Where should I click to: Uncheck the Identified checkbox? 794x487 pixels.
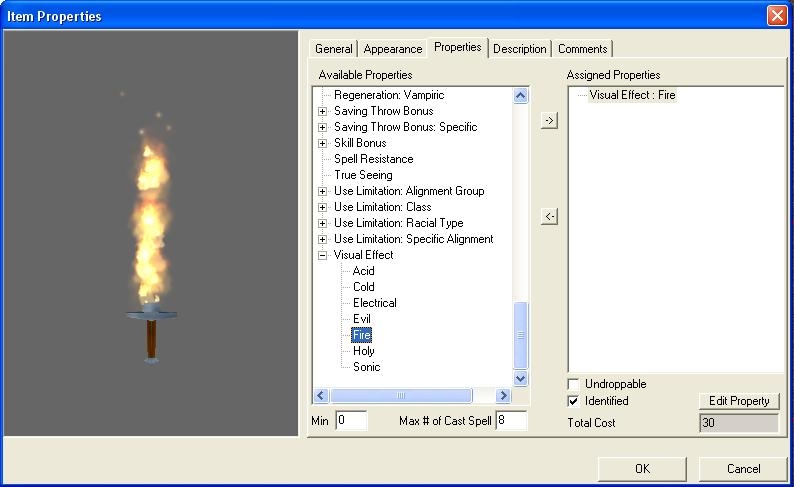click(x=573, y=401)
